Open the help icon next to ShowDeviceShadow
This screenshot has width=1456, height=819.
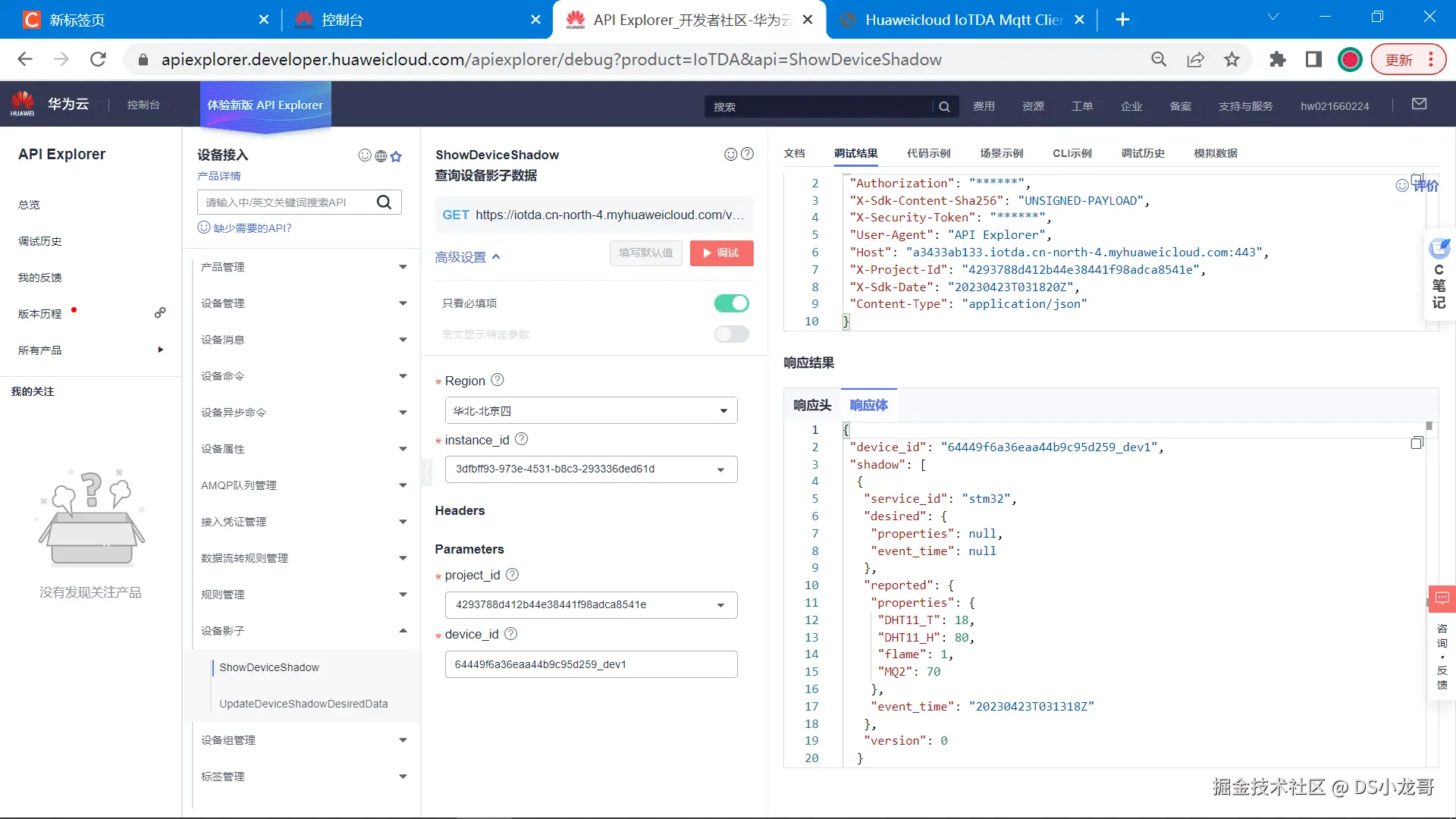click(x=747, y=154)
